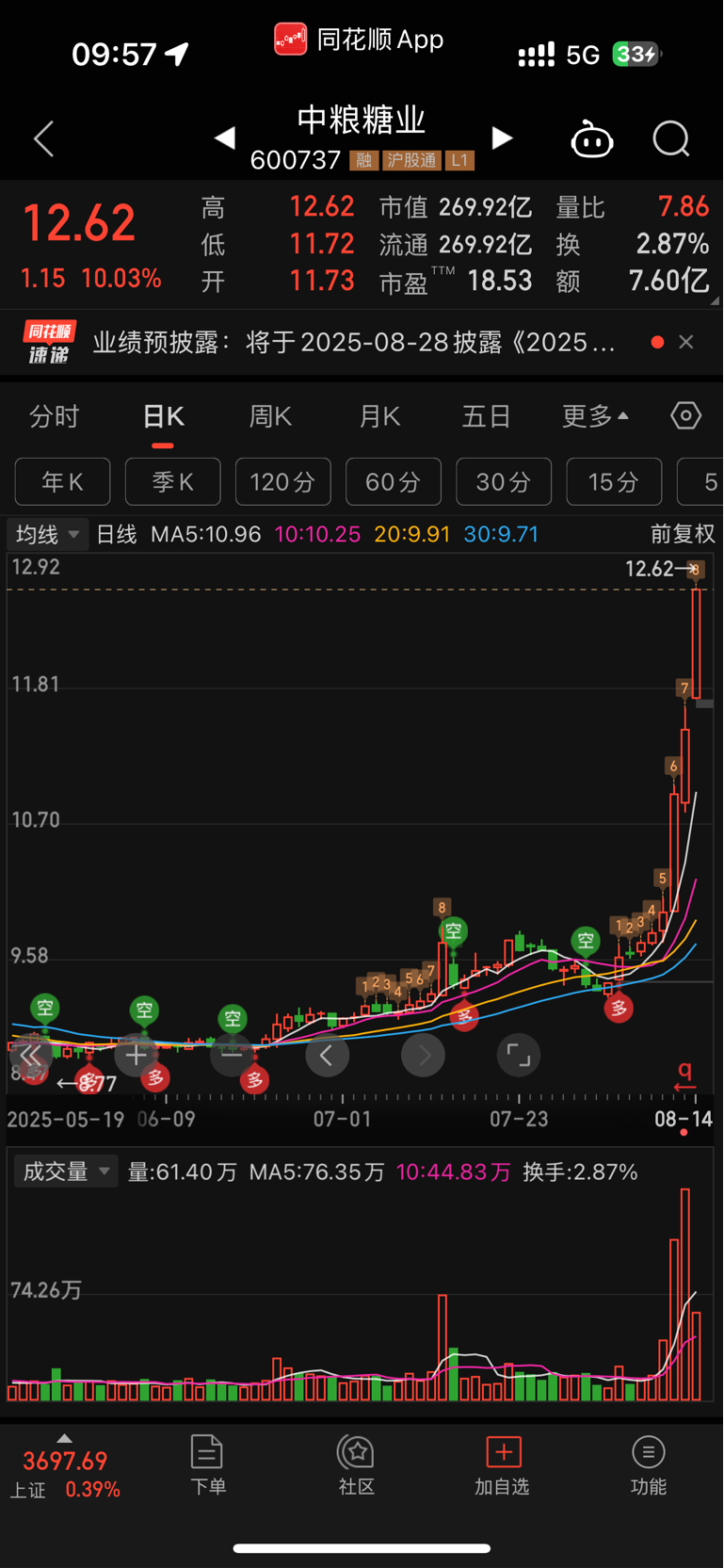Open the 均线 indicator dropdown

48,534
